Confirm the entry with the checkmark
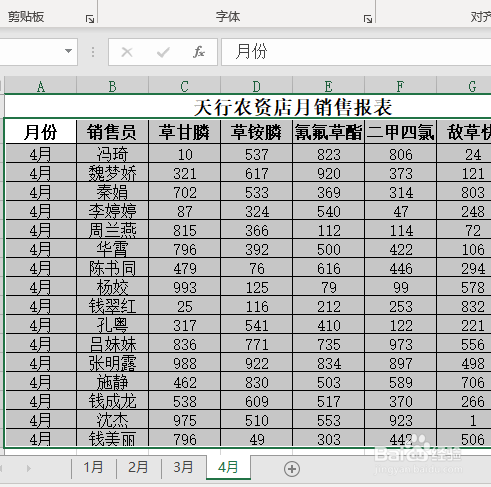 [x=163, y=52]
